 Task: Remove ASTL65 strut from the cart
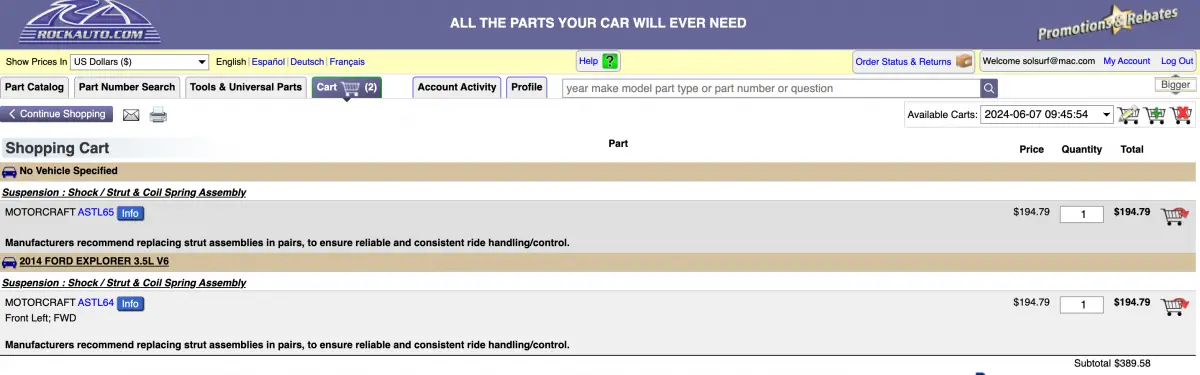pos(1174,216)
